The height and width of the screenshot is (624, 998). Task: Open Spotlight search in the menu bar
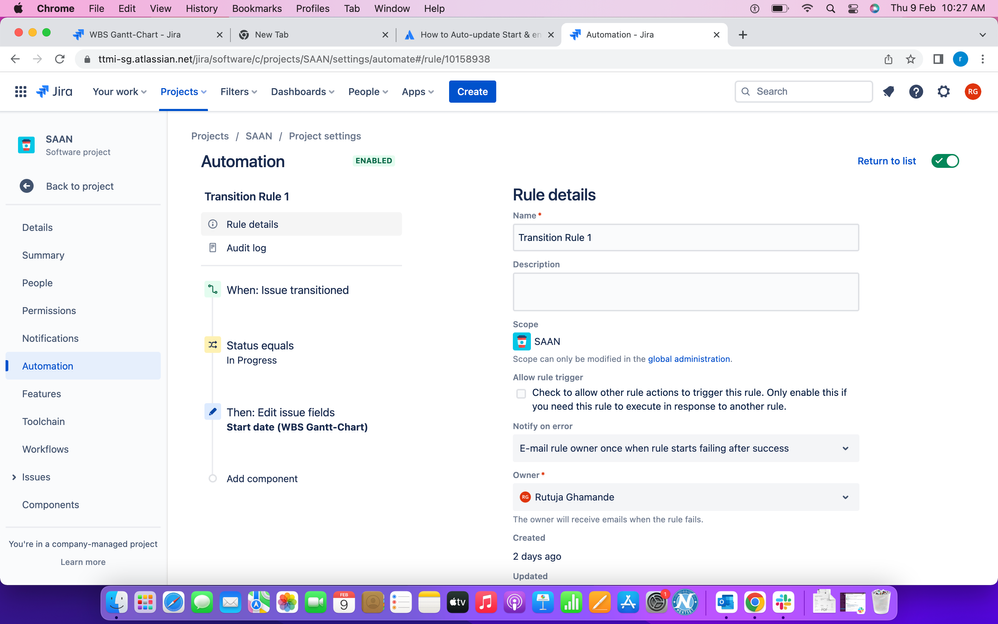point(830,8)
